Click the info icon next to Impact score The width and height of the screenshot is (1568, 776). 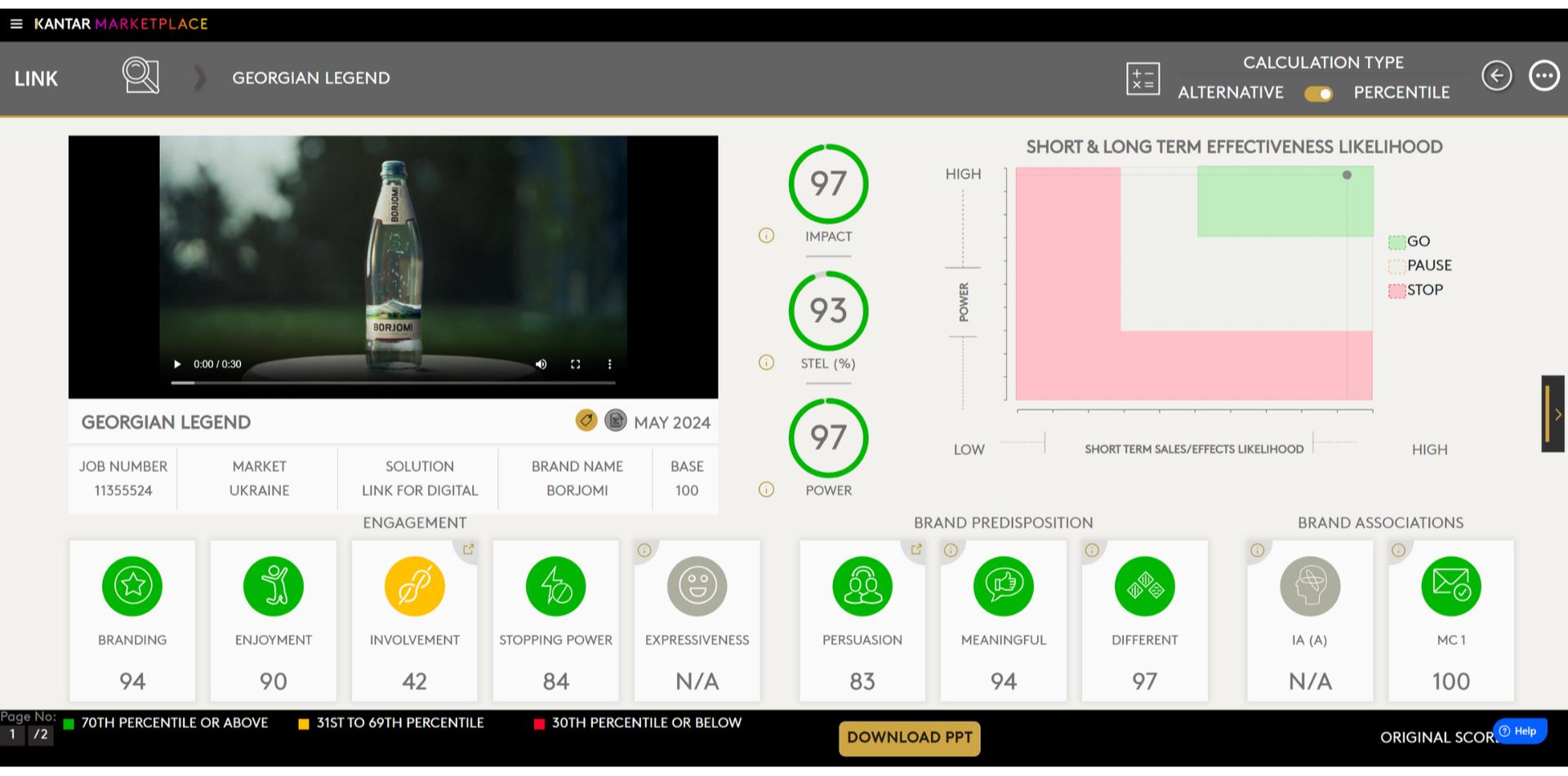(x=766, y=236)
